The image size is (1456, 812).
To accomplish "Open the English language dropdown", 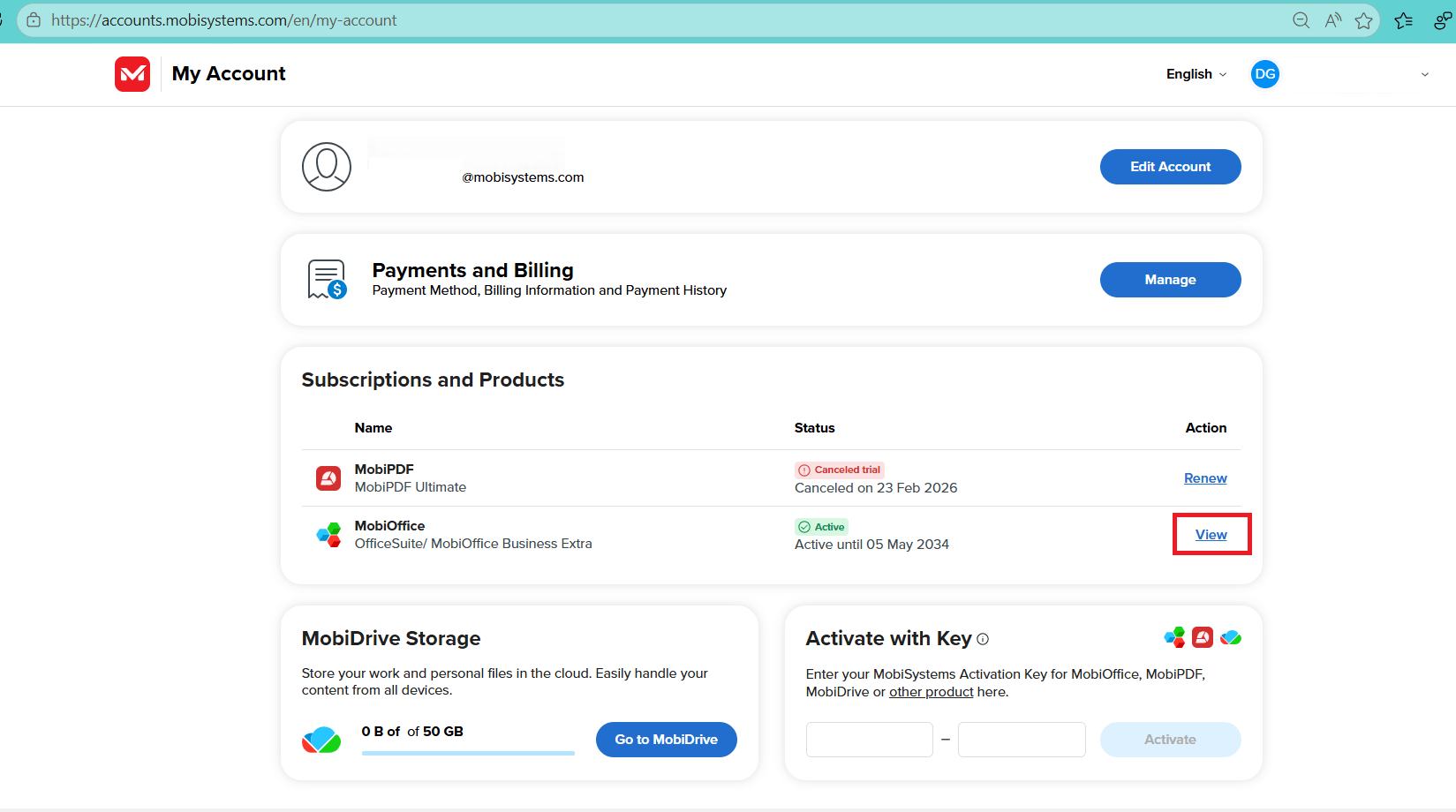I will 1196,74.
